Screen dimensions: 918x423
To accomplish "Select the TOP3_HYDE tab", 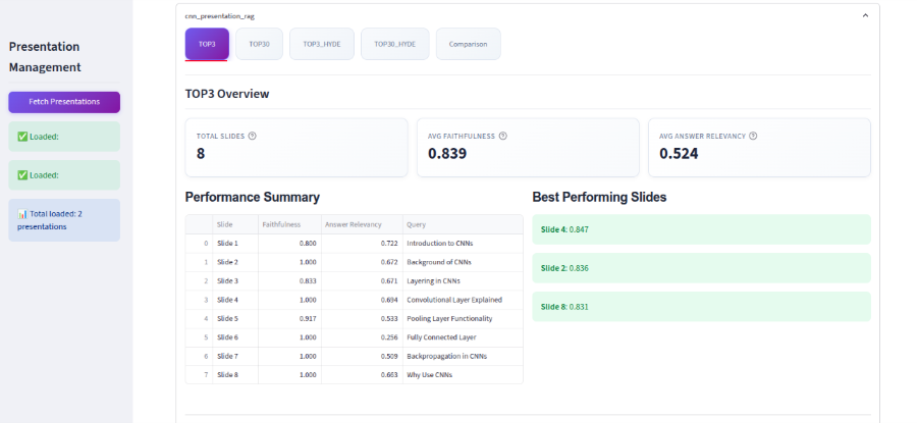I will [322, 44].
